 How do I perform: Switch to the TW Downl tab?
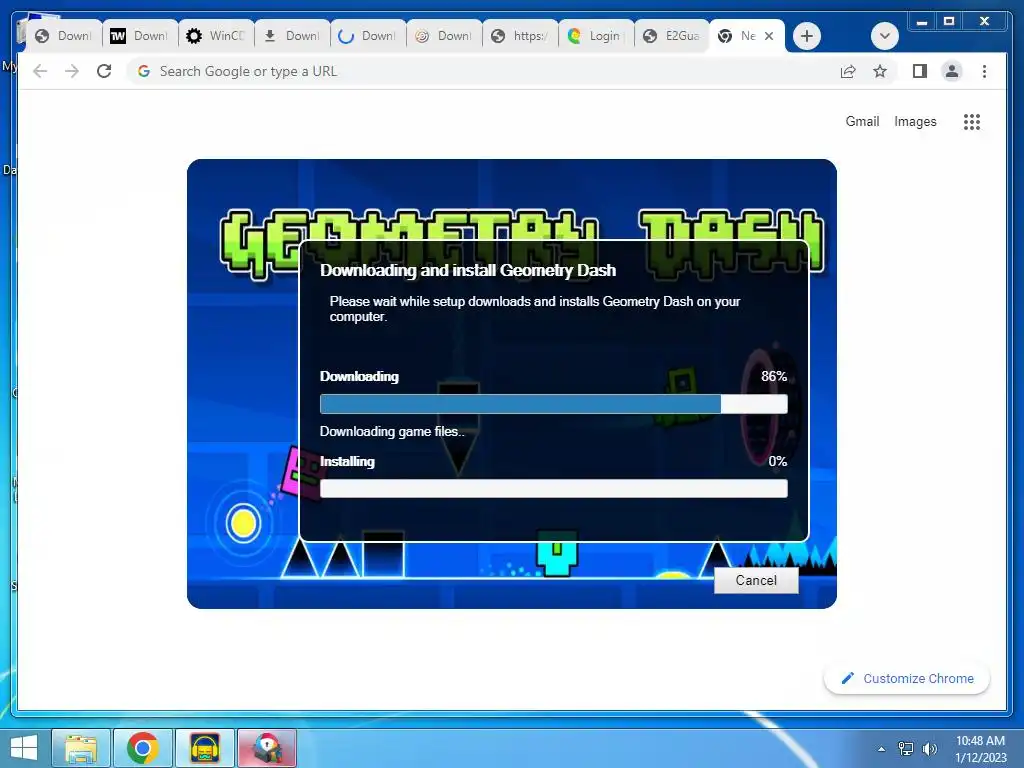tap(139, 36)
